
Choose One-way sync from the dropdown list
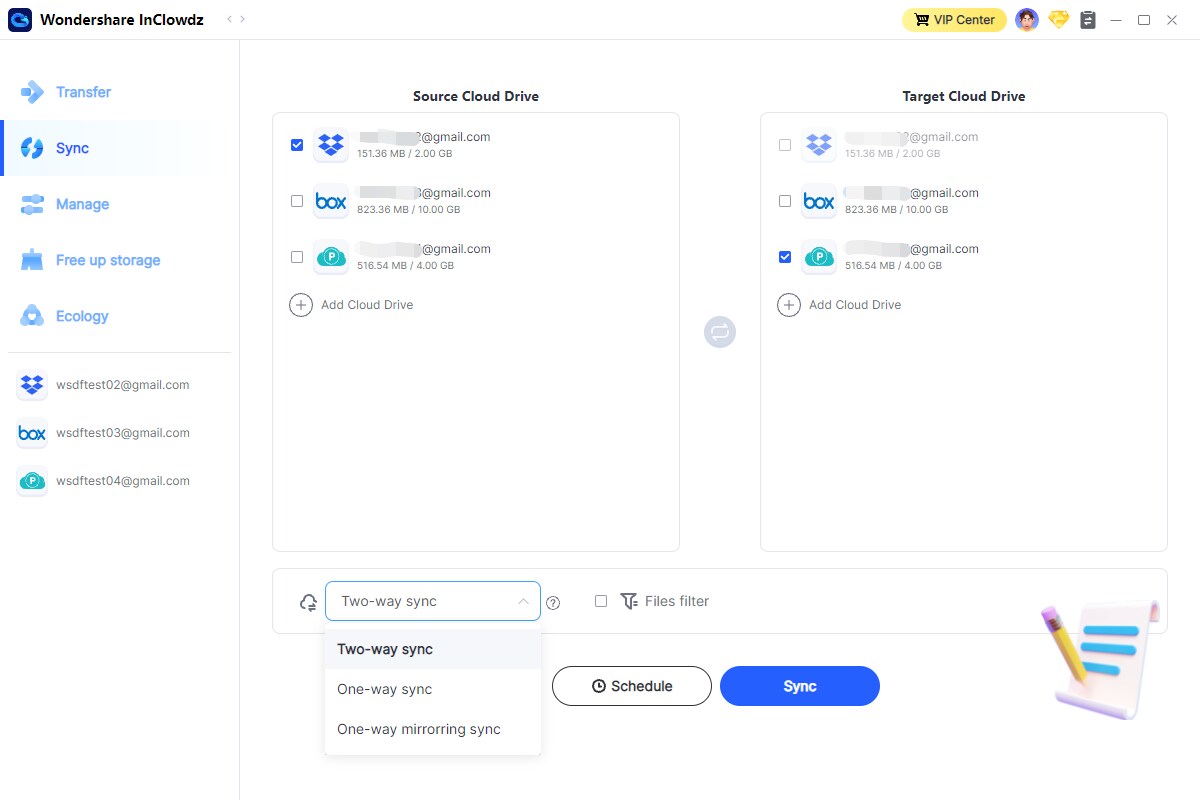[384, 689]
